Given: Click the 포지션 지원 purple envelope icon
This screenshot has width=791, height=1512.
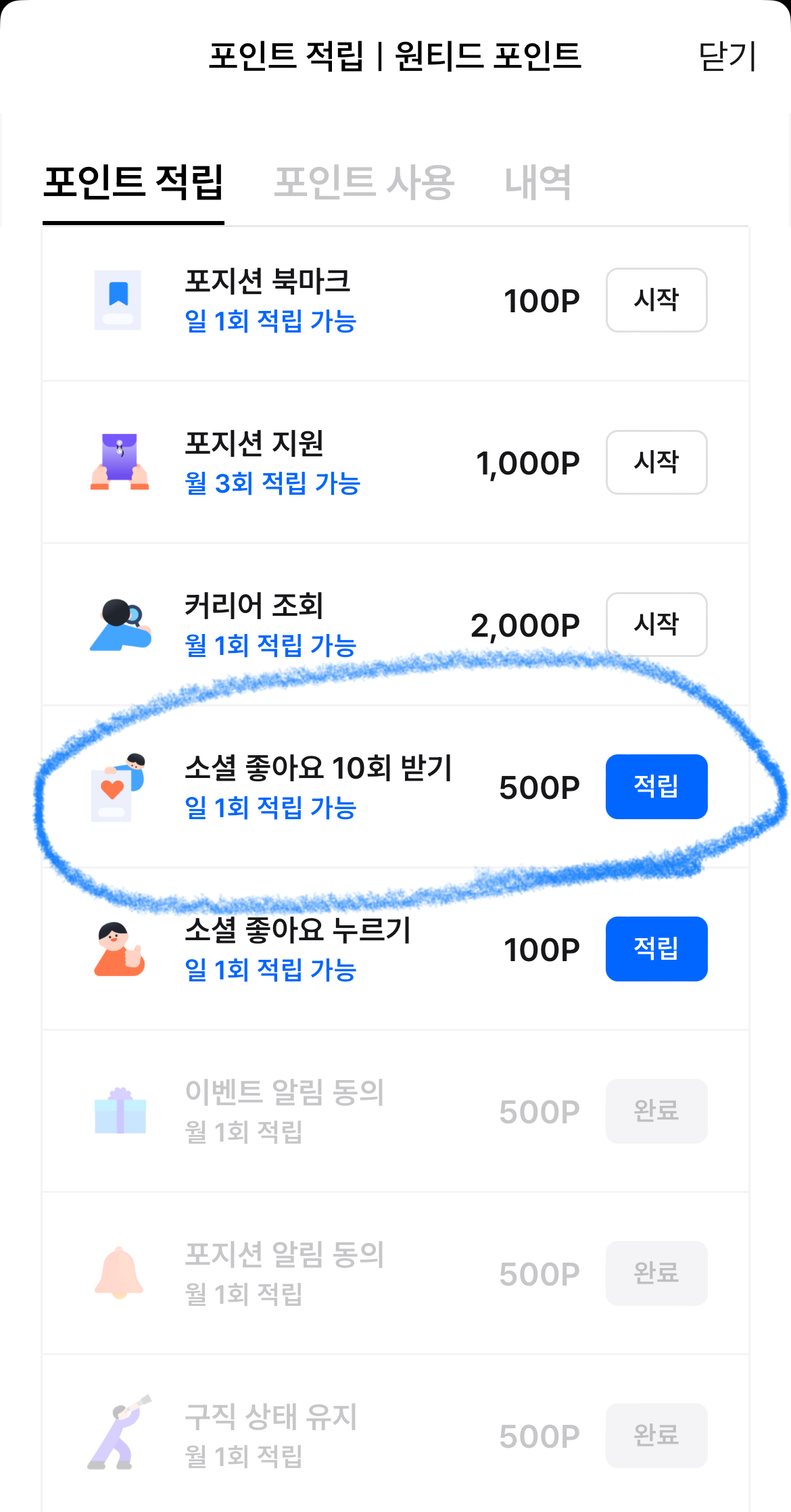Looking at the screenshot, I should click(120, 462).
